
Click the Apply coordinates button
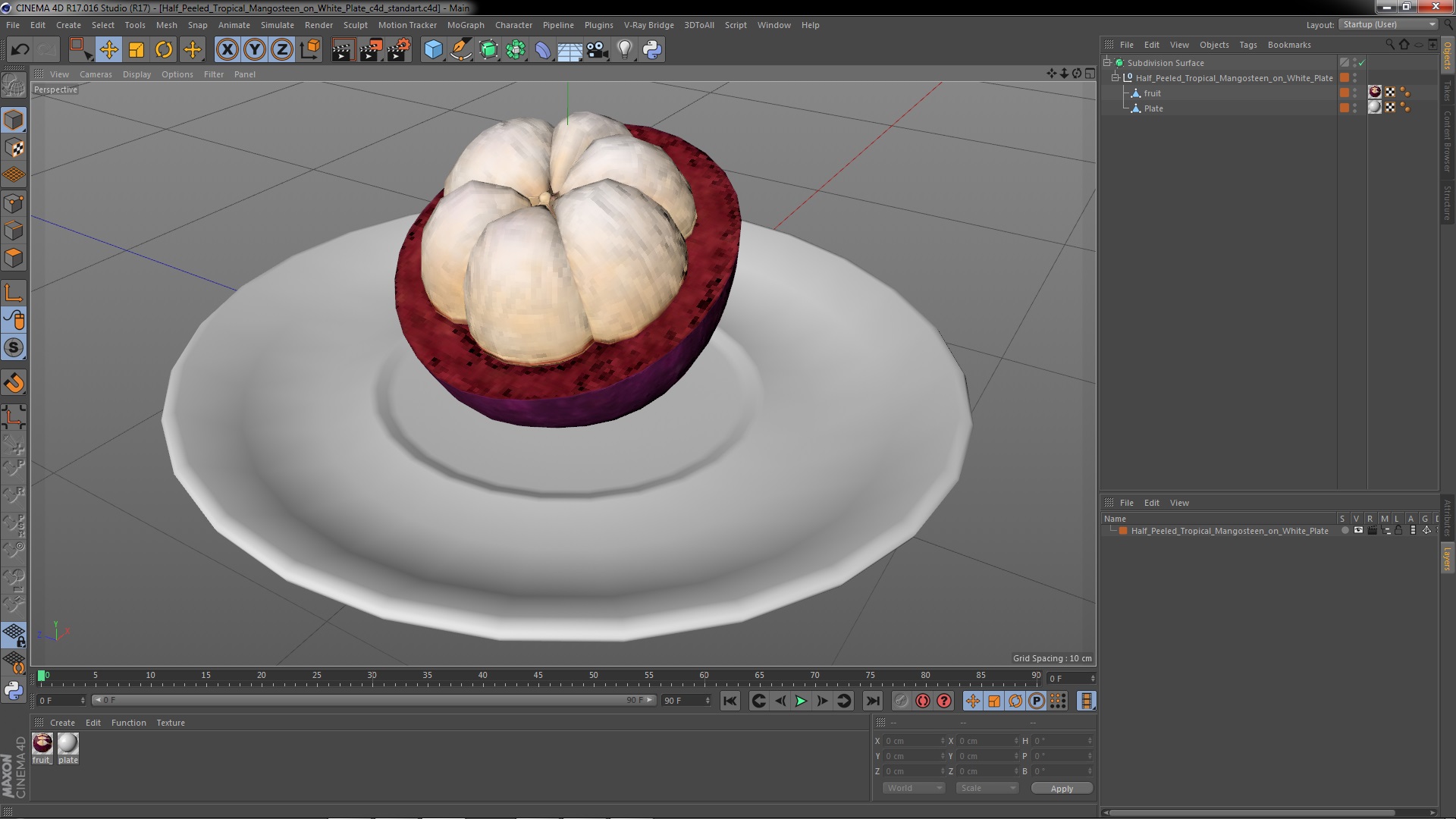[x=1062, y=789]
